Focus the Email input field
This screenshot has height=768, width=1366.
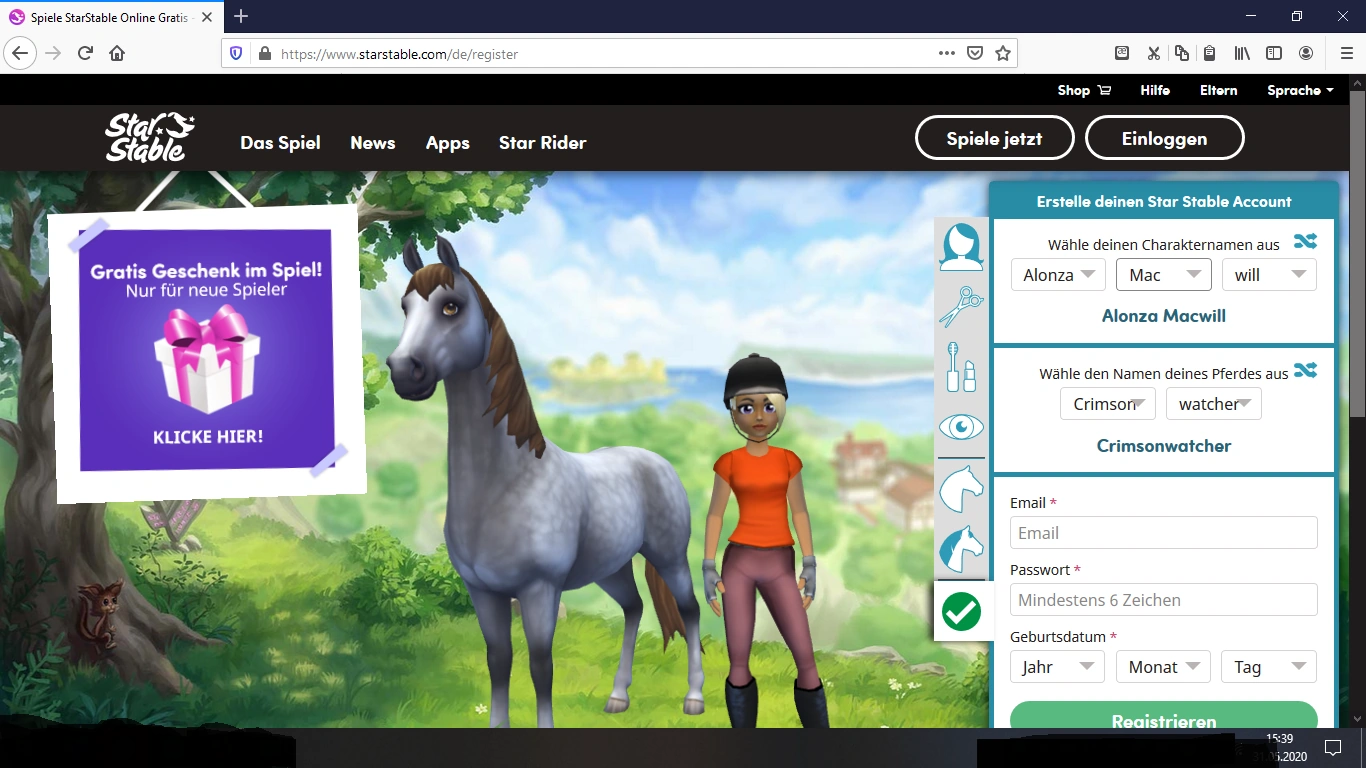pos(1164,533)
